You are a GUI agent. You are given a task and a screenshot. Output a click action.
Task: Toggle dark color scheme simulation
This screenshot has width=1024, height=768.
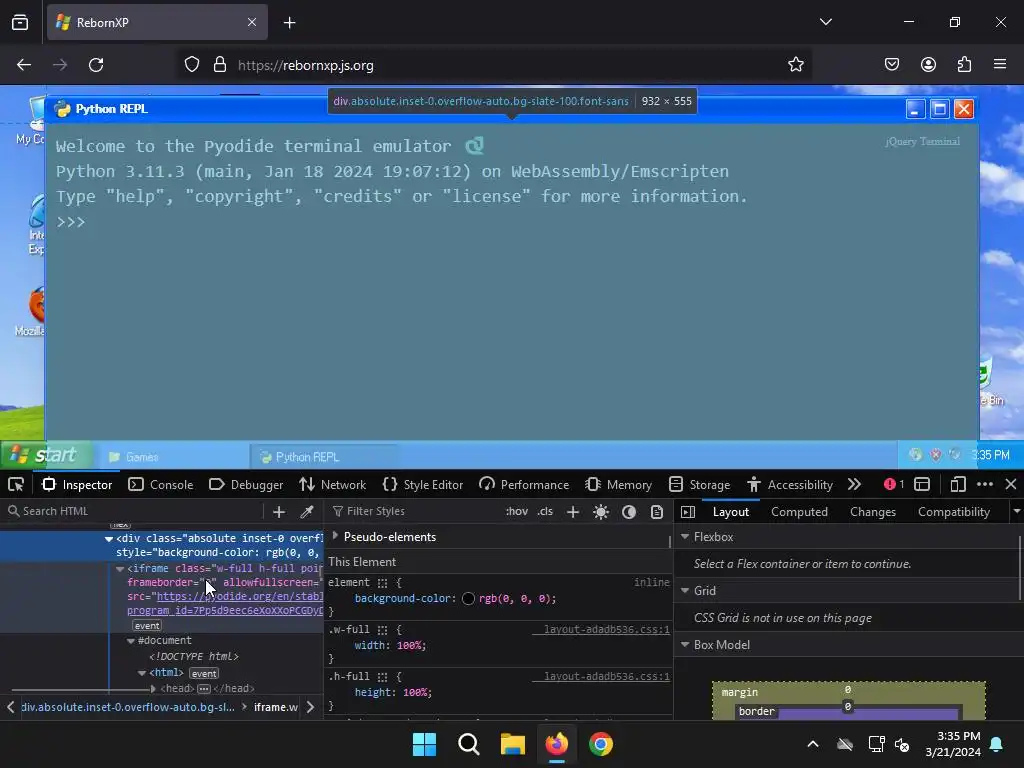pos(629,512)
